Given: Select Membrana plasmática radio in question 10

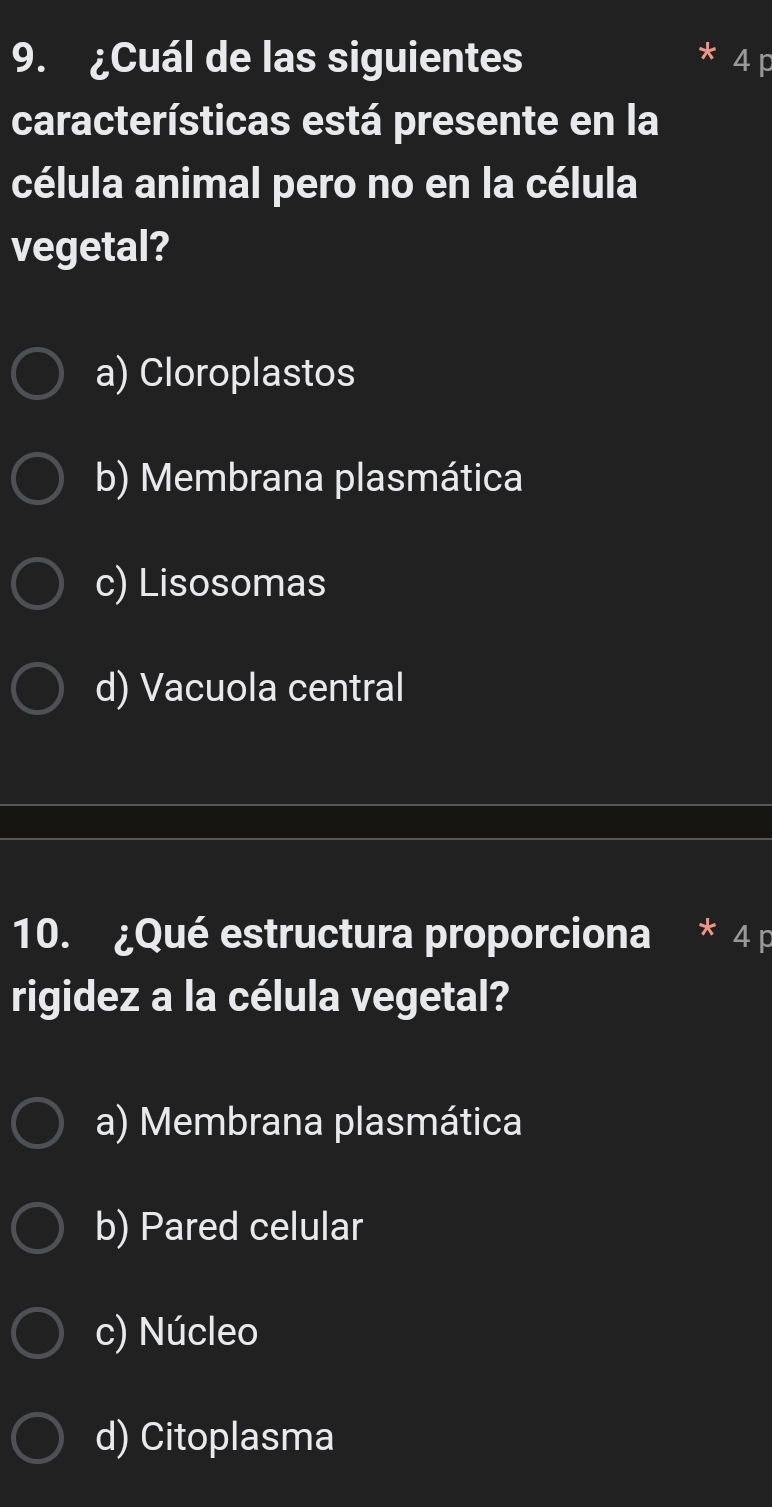Looking at the screenshot, I should click(x=38, y=1123).
